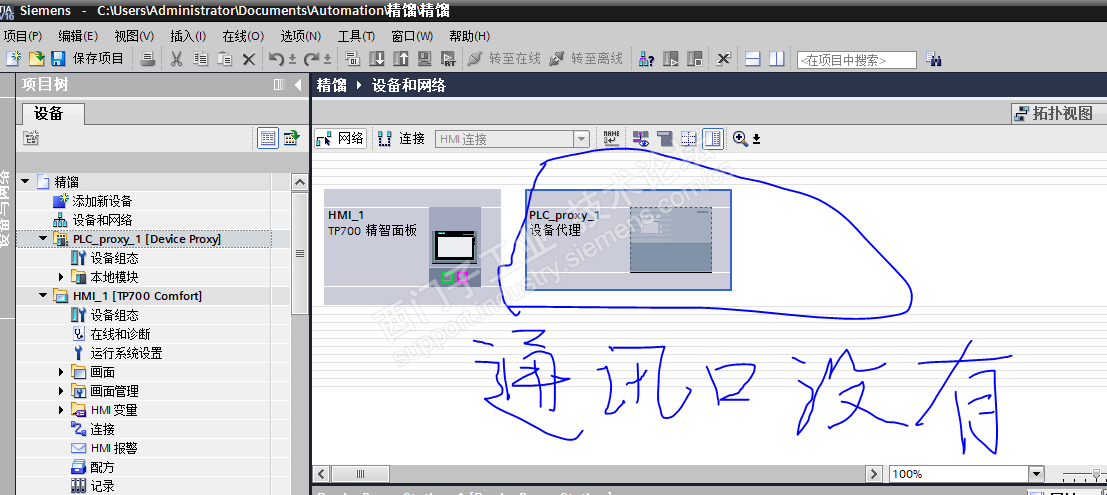The height and width of the screenshot is (495, 1107).
Task: Open the 在线(O) menu
Action: point(243,36)
